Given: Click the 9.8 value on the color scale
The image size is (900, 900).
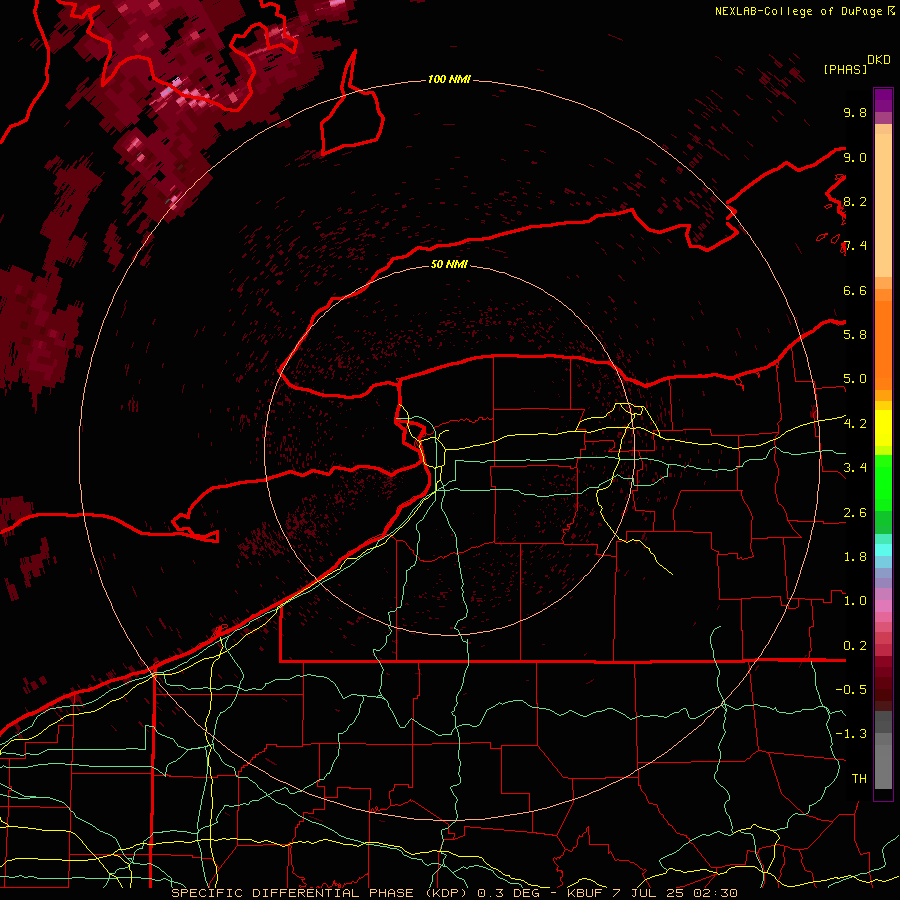Looking at the screenshot, I should point(855,113).
